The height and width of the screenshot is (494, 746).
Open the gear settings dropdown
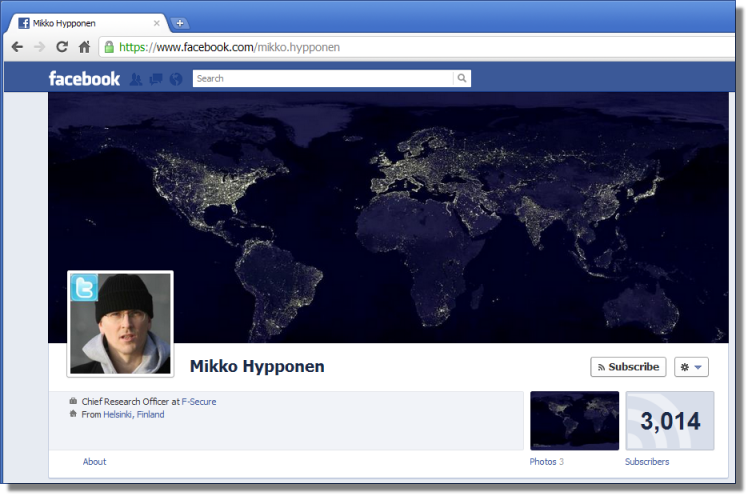click(691, 367)
